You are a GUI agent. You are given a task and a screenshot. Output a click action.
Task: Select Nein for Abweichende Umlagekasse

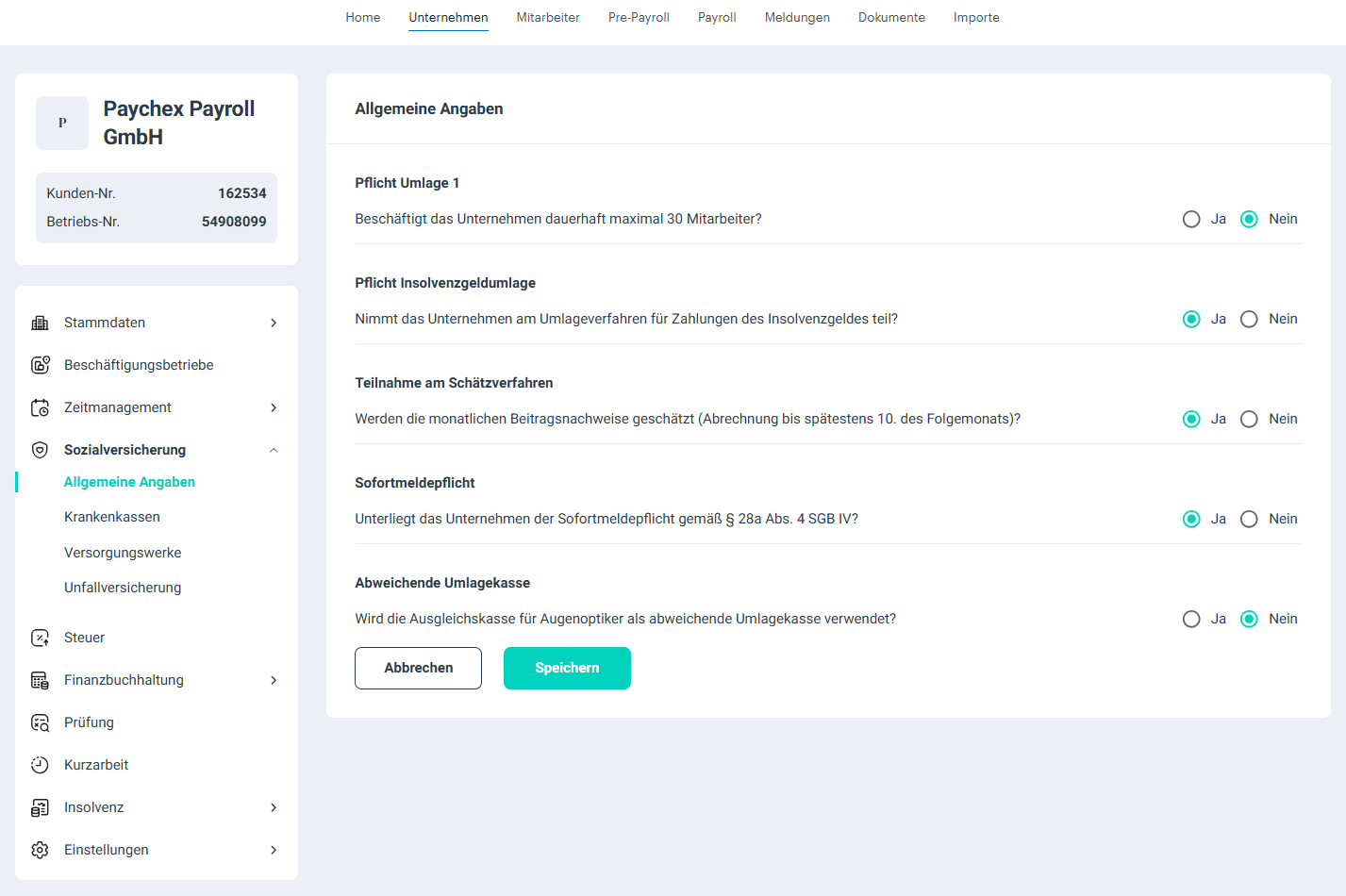tap(1249, 619)
